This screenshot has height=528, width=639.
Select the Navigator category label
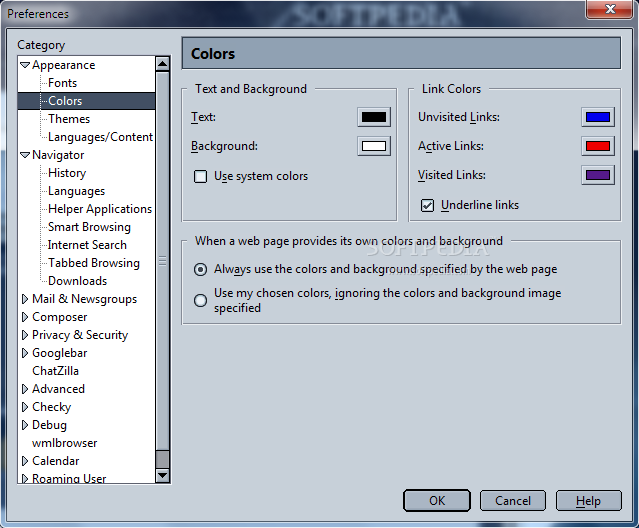[x=58, y=155]
